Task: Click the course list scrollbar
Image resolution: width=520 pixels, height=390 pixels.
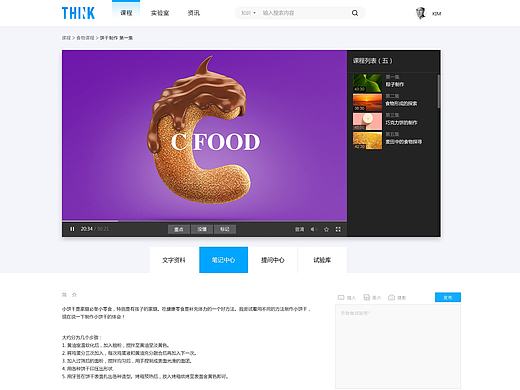Action: (x=438, y=91)
